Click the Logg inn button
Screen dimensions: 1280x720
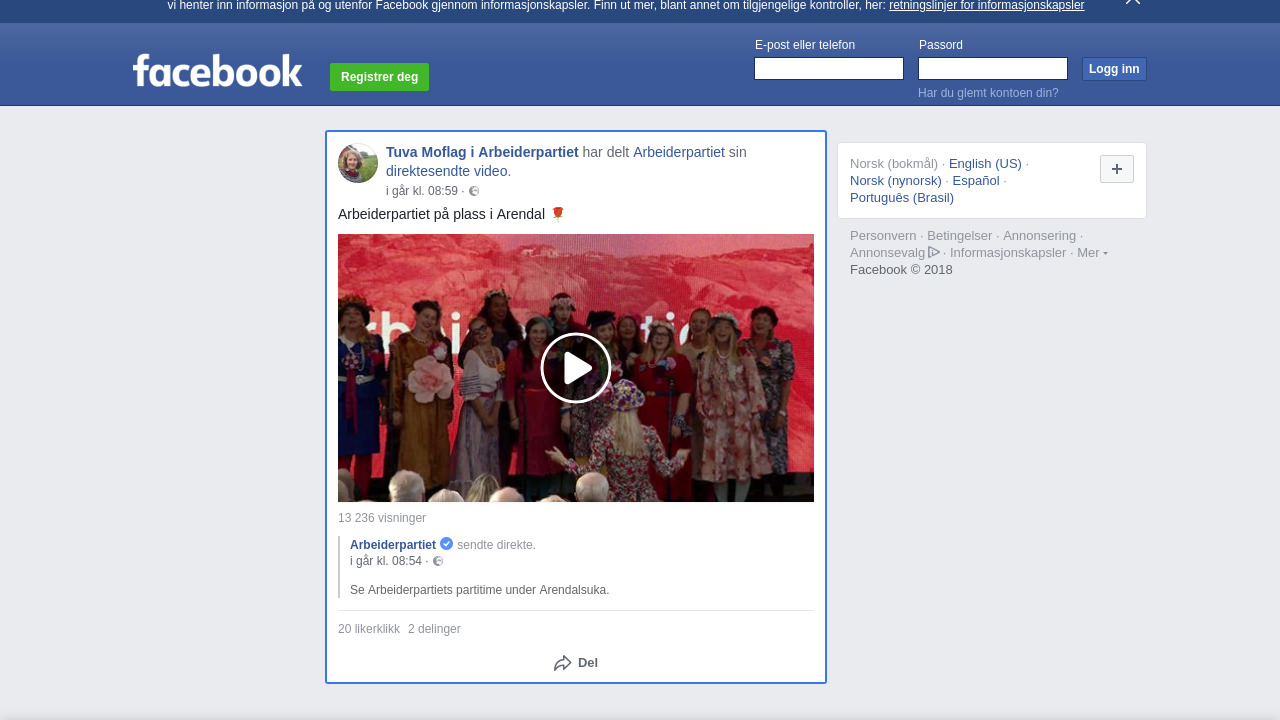point(1114,69)
